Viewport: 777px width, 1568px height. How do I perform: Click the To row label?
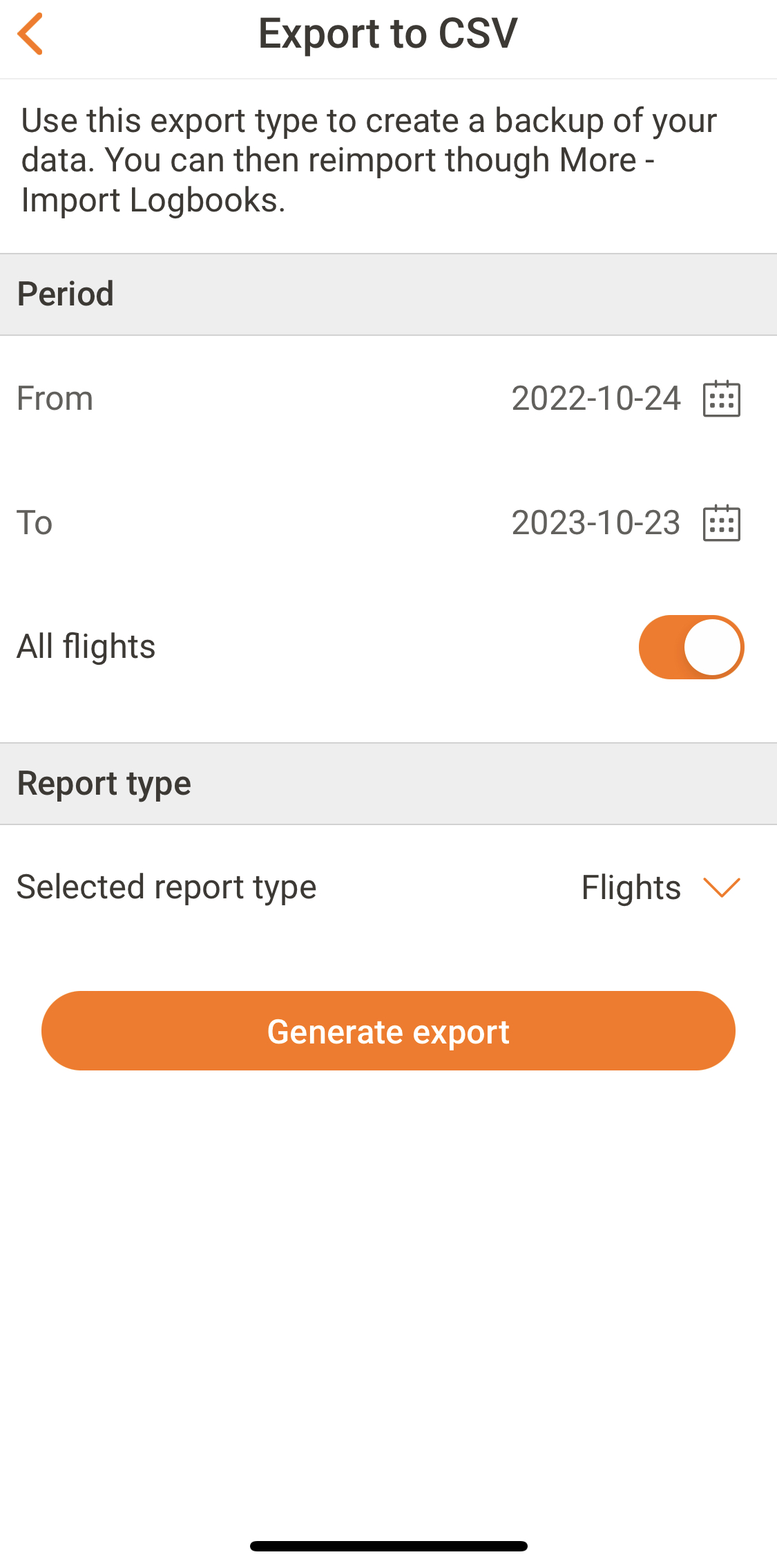(x=35, y=523)
